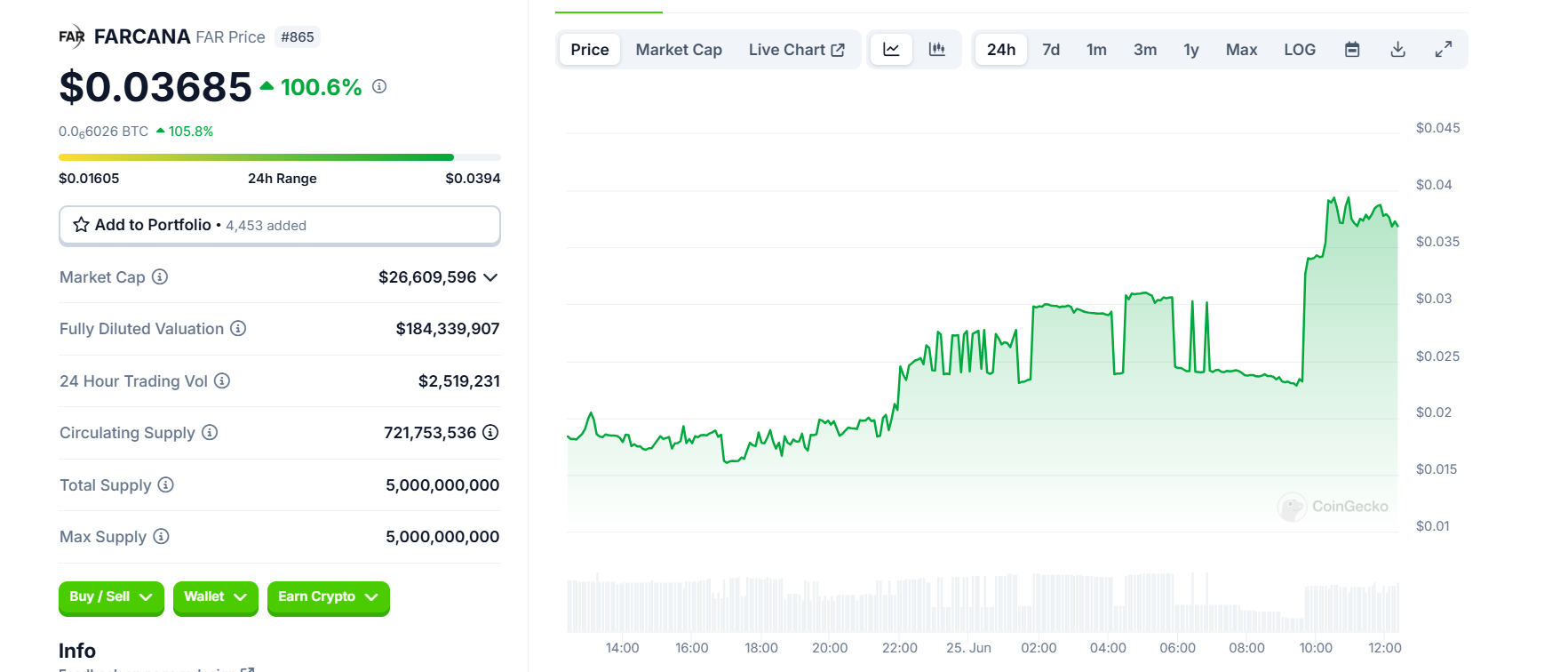Image resolution: width=1568 pixels, height=672 pixels.
Task: Click the Circulating Supply info icon
Action: [210, 433]
